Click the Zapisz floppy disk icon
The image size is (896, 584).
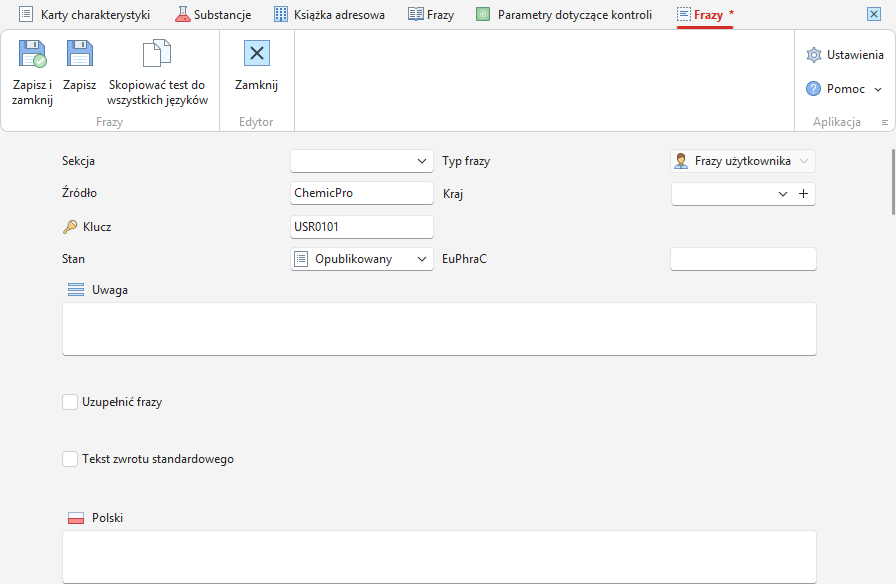point(79,54)
